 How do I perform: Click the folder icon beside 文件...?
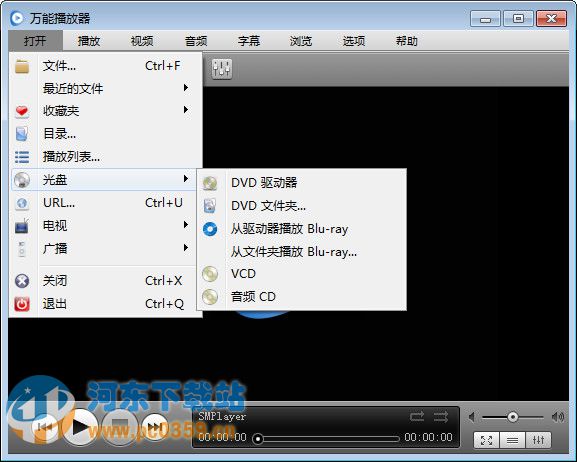tap(22, 67)
